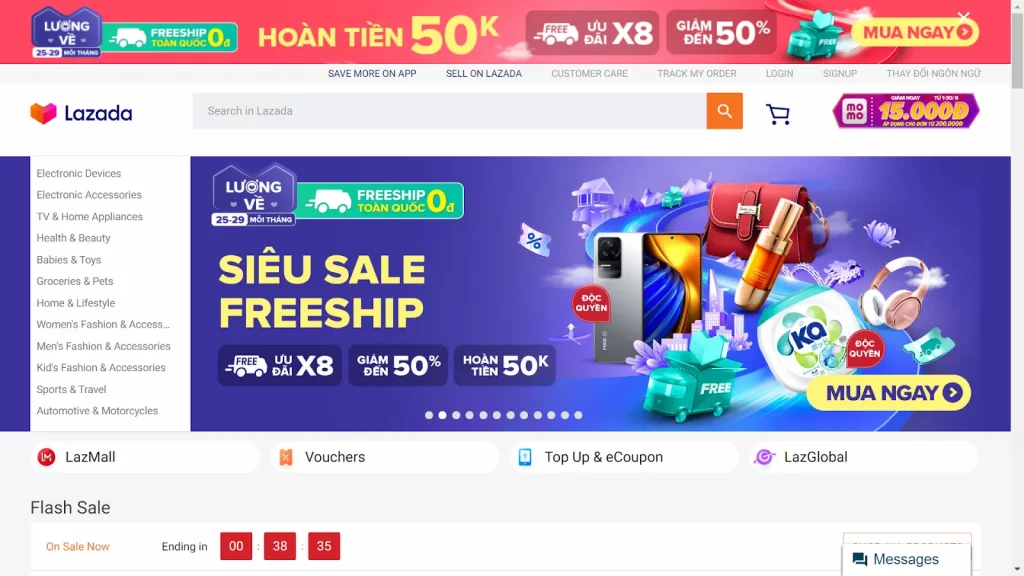The width and height of the screenshot is (1024, 576).
Task: Open Thay Đổi Ngôn Ngữ language dropdown
Action: pyautogui.click(x=933, y=74)
